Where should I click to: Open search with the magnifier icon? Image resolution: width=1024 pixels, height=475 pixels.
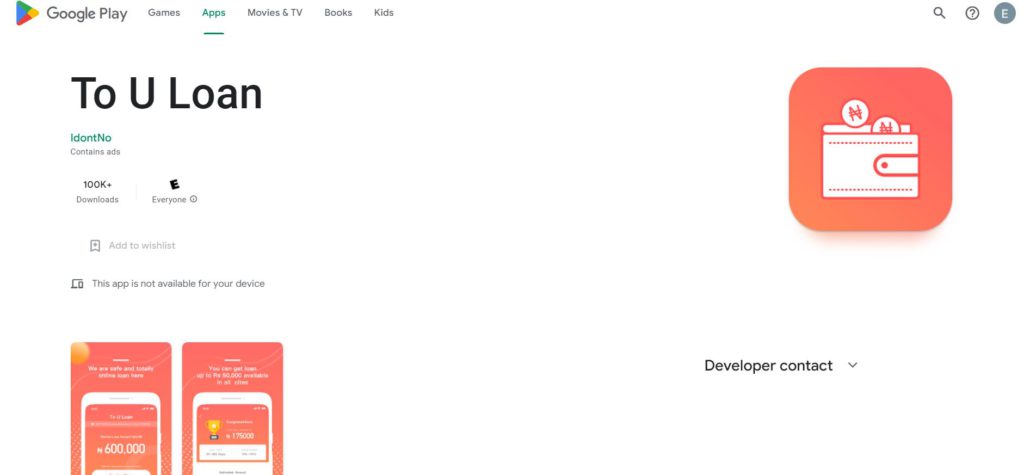pos(939,13)
